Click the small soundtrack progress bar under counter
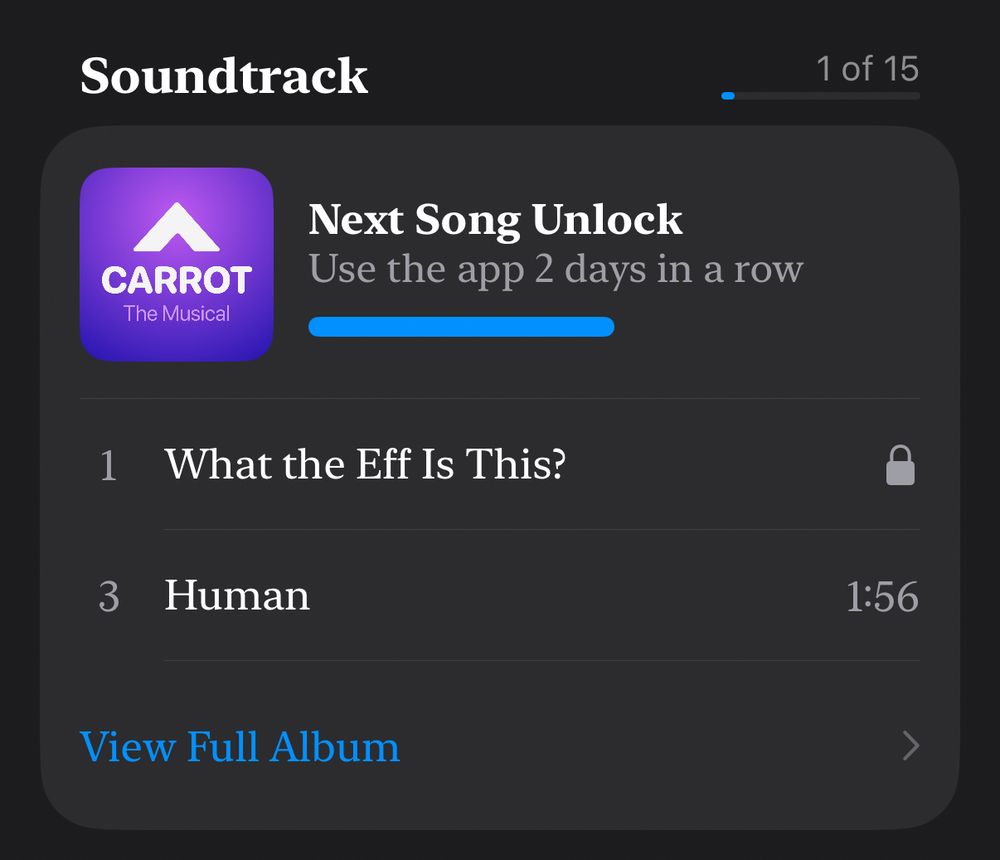The width and height of the screenshot is (1000, 860). coord(820,96)
